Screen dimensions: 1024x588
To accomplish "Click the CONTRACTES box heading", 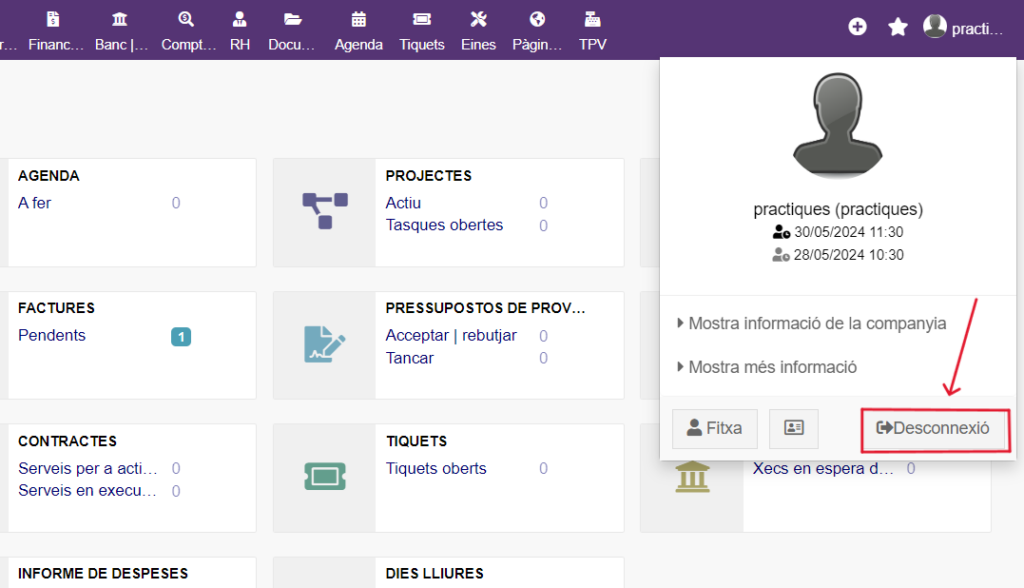I will (x=67, y=442).
